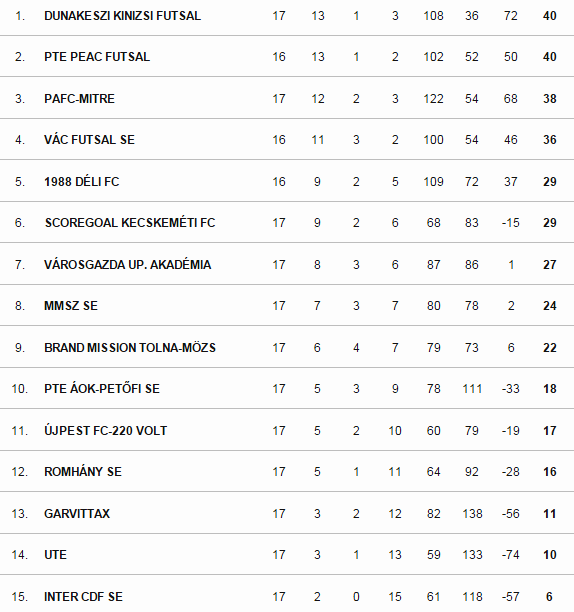Select the 122 goals scored for PAFC-MITRE

(433, 99)
